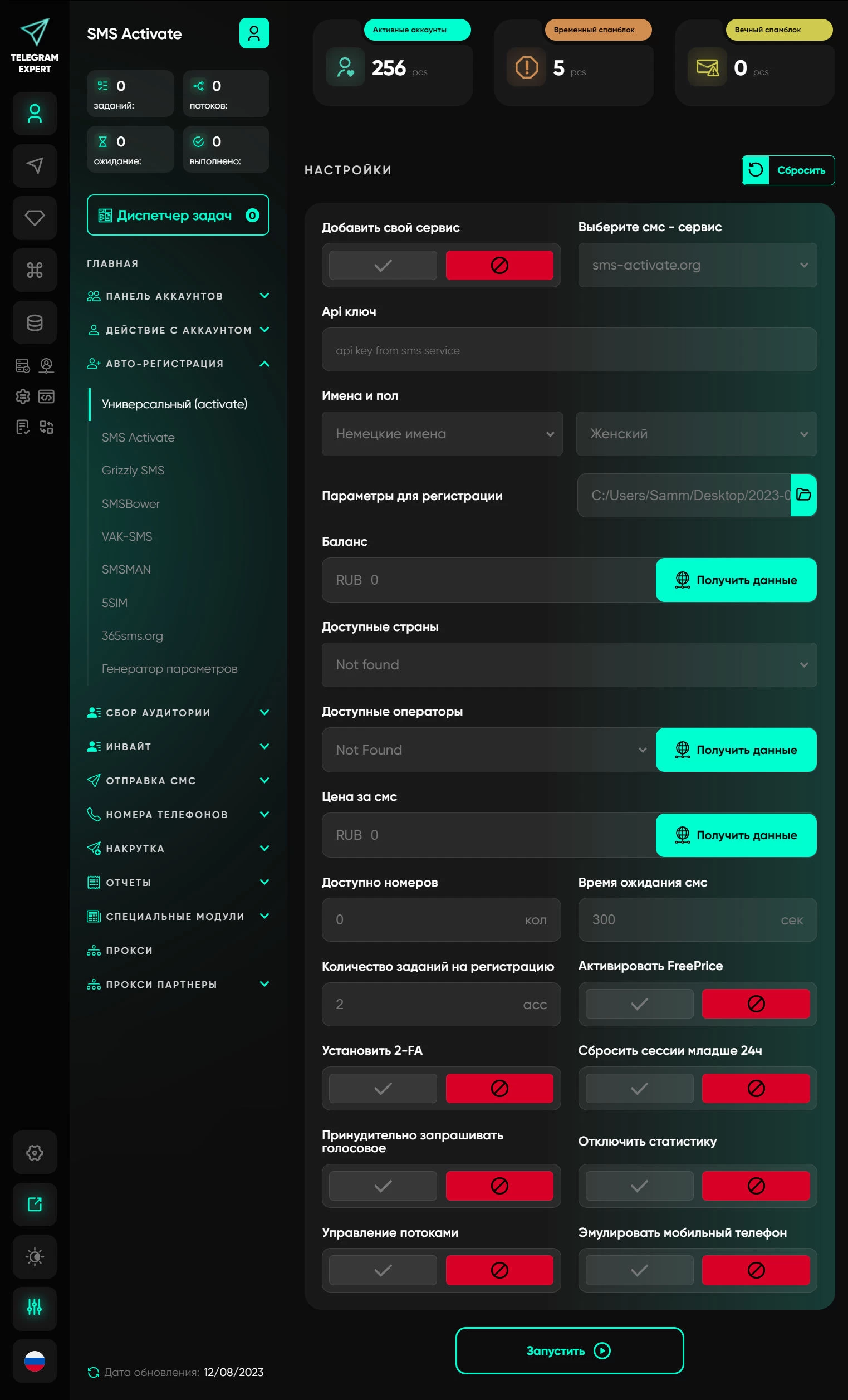Enable Принудительно запрашивать голосовое checkmark

click(x=383, y=1186)
